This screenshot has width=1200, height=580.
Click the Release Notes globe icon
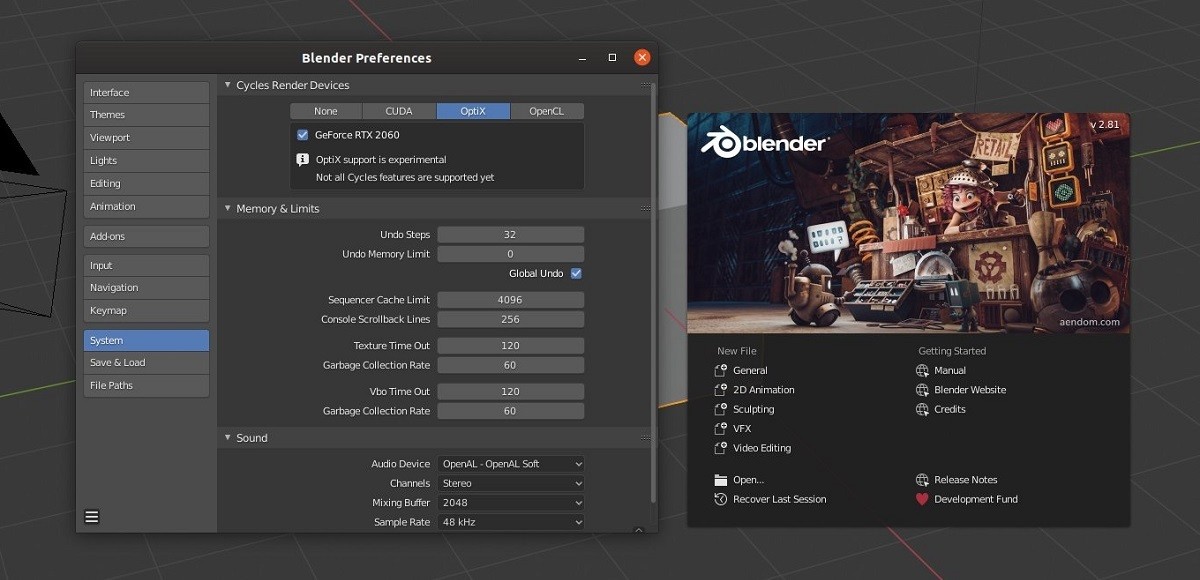922,480
